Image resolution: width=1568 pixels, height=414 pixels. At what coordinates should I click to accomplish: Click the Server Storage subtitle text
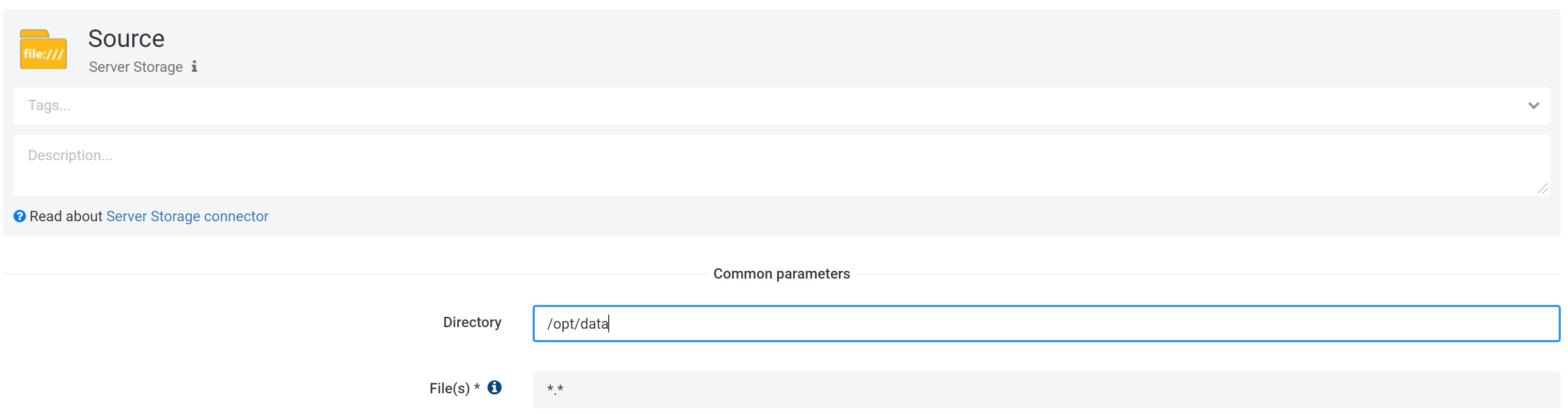[x=135, y=67]
